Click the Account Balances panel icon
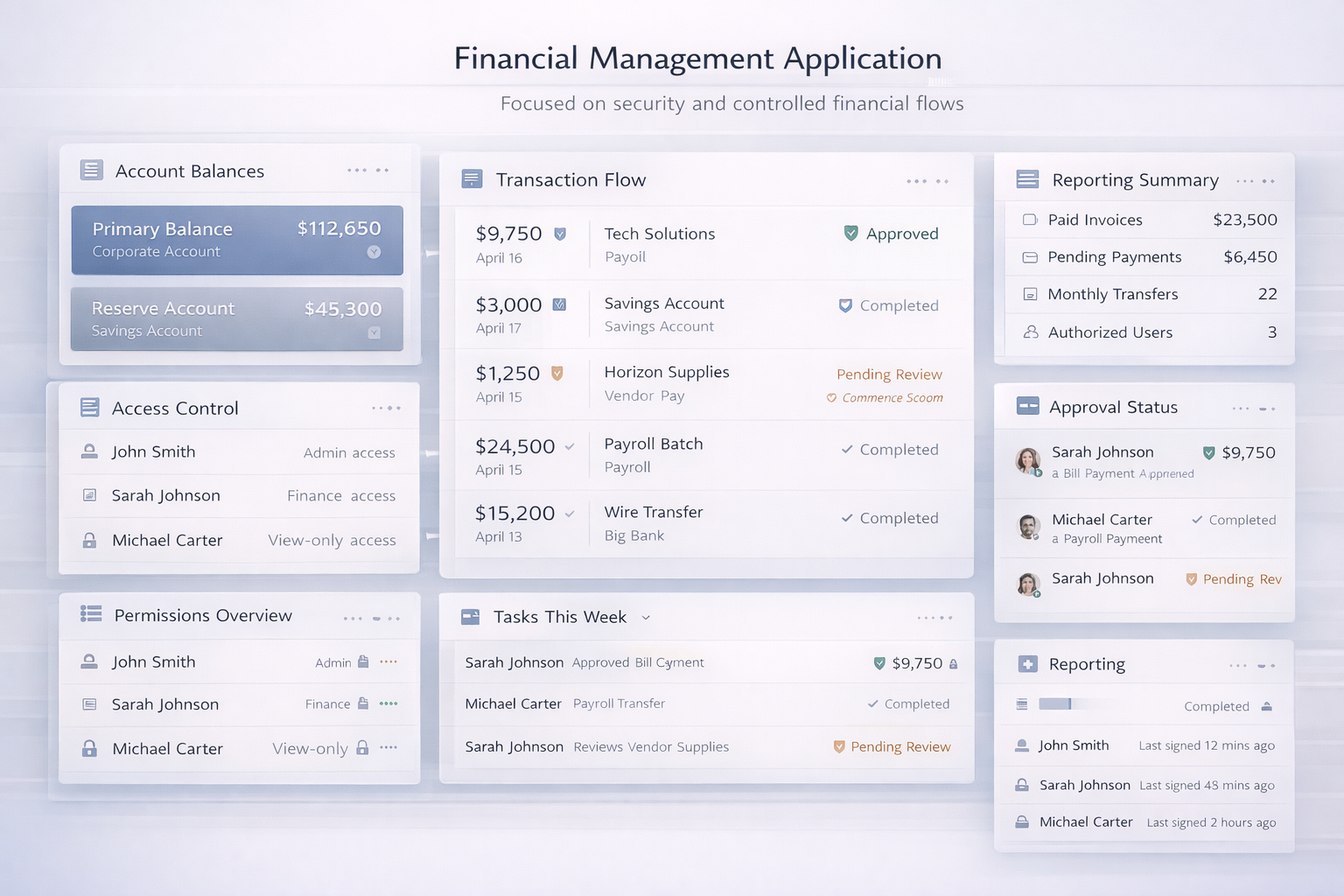The width and height of the screenshot is (1344, 896). pyautogui.click(x=91, y=170)
